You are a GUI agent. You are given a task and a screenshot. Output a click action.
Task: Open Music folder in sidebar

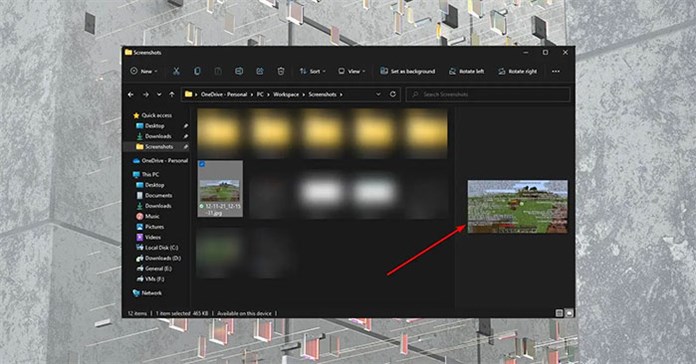pyautogui.click(x=152, y=216)
